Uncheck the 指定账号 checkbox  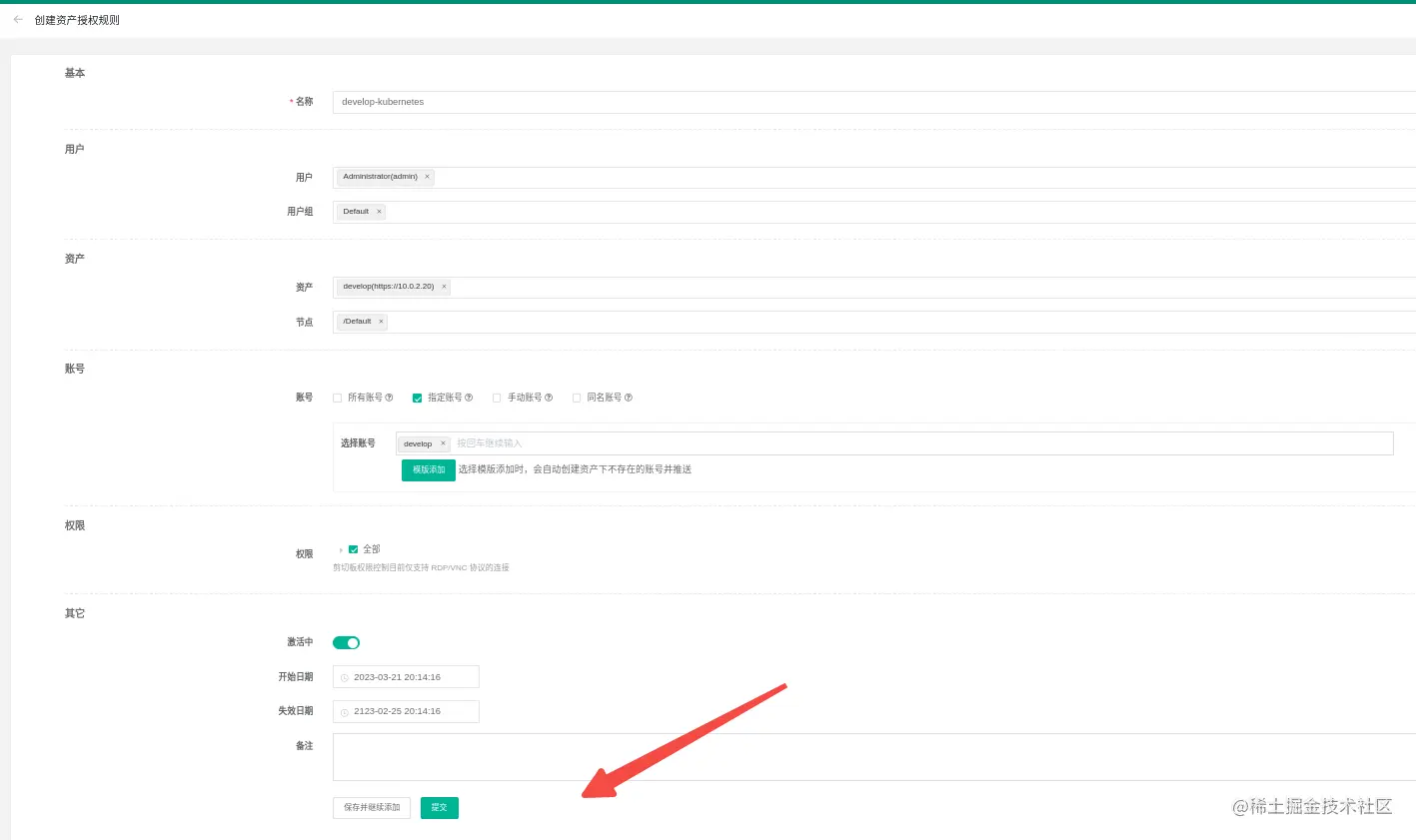tap(418, 398)
